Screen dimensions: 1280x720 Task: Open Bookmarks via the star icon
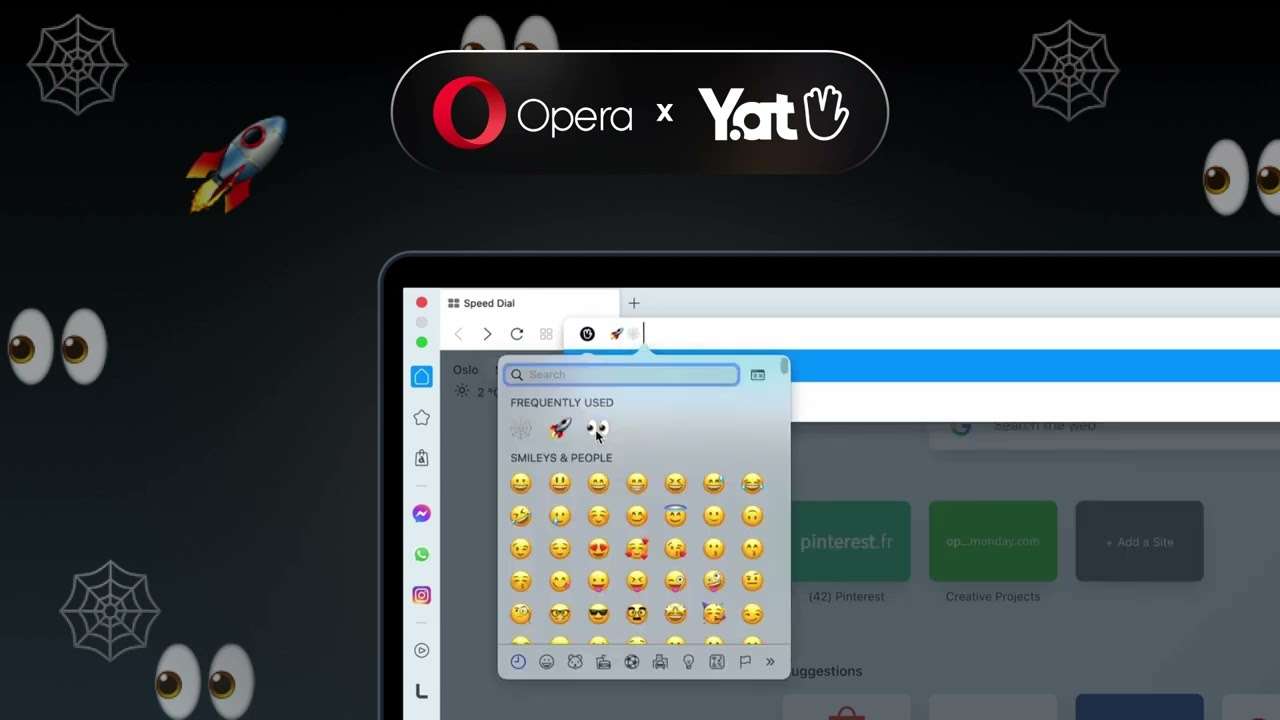(x=421, y=418)
